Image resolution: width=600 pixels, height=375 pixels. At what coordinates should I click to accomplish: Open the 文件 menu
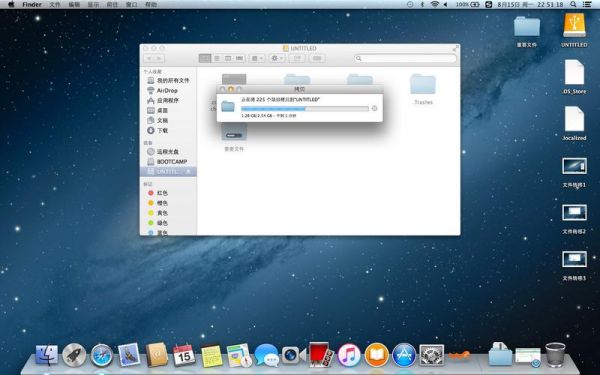55,5
